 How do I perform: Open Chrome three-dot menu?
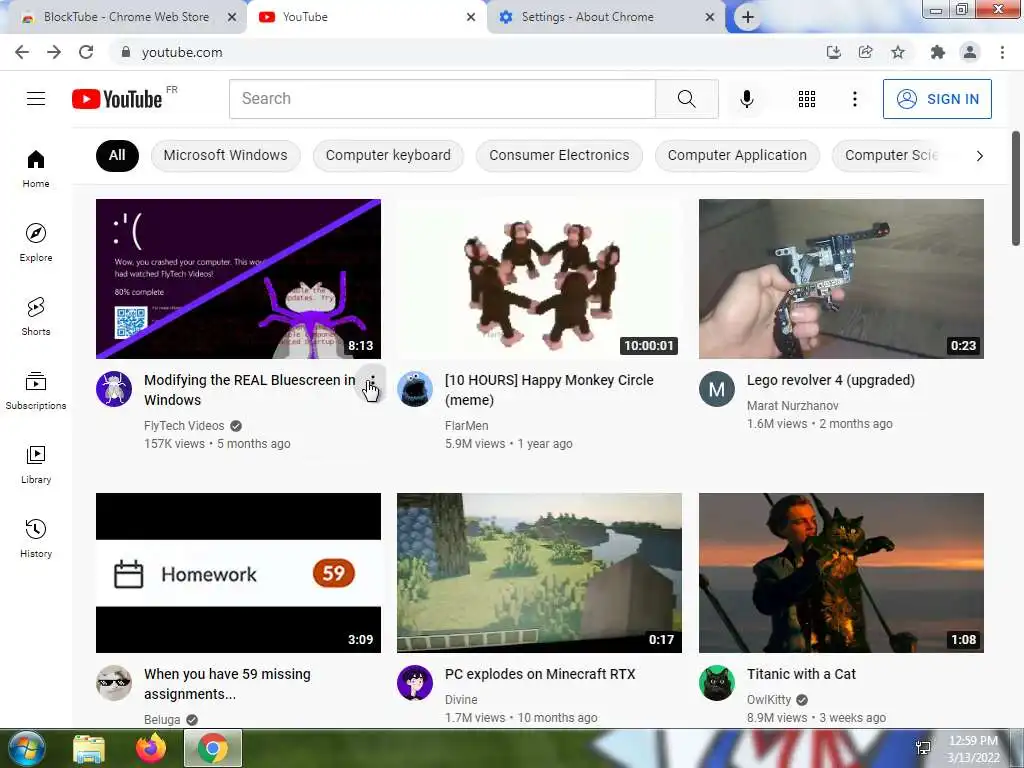(x=1002, y=52)
